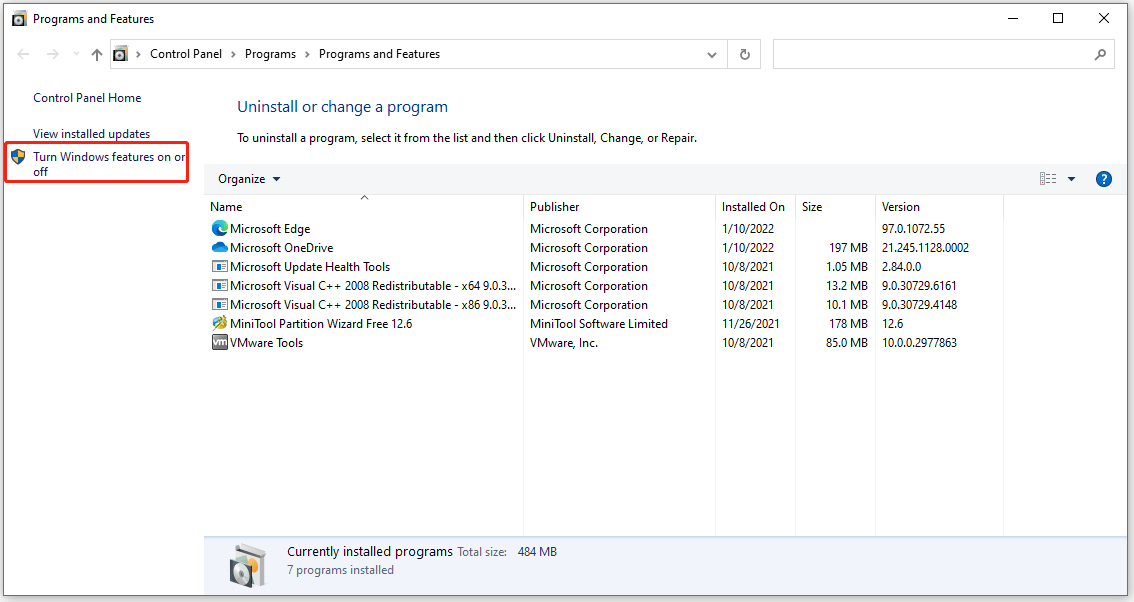Click Control Panel in the breadcrumb
This screenshot has height=602, width=1134.
pyautogui.click(x=186, y=54)
